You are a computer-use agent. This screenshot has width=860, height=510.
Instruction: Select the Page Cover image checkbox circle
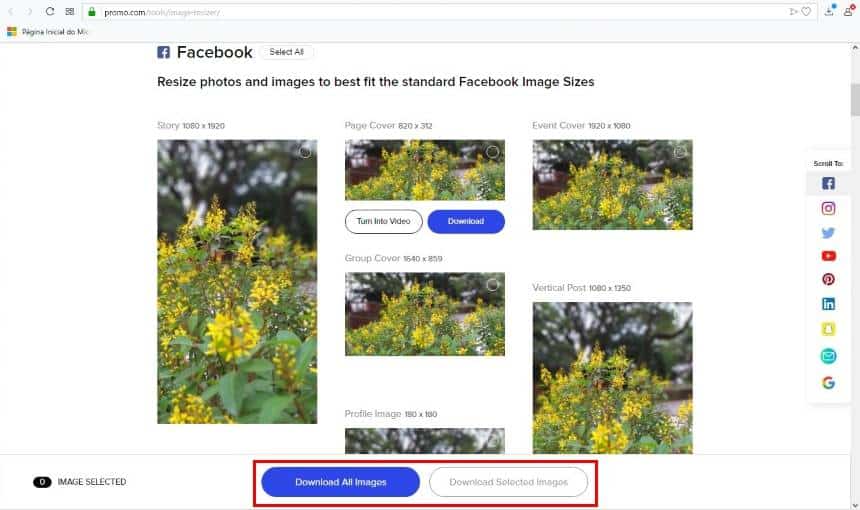(493, 152)
